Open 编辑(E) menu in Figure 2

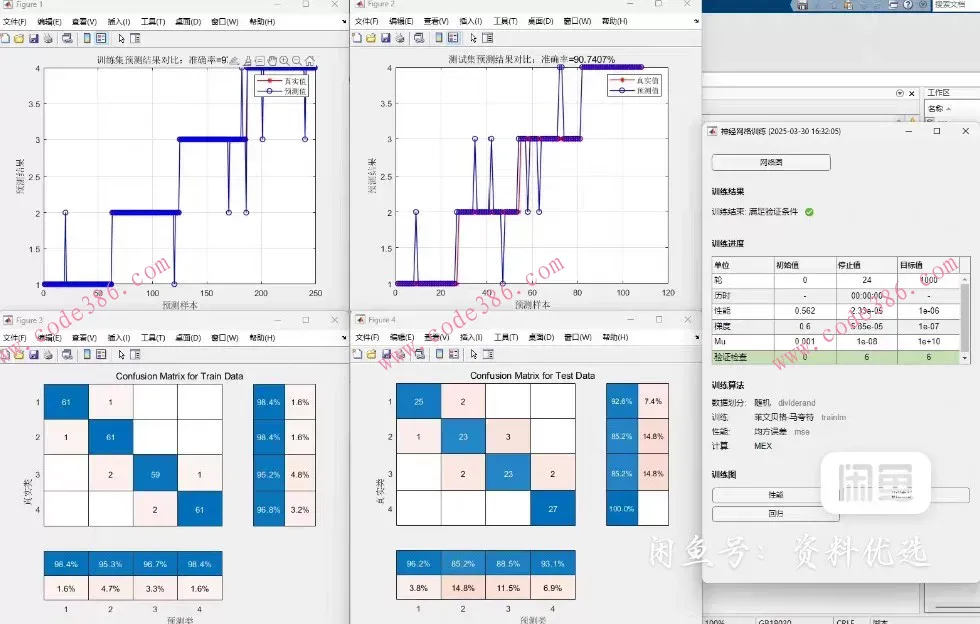[401, 21]
